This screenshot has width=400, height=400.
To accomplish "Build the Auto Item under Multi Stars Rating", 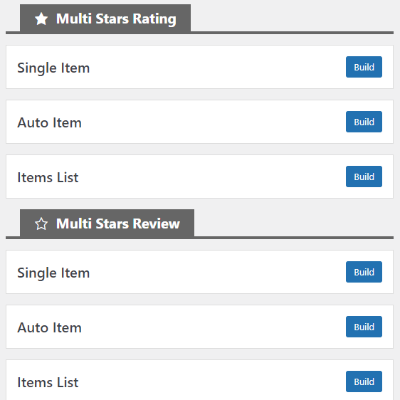I will tap(364, 122).
